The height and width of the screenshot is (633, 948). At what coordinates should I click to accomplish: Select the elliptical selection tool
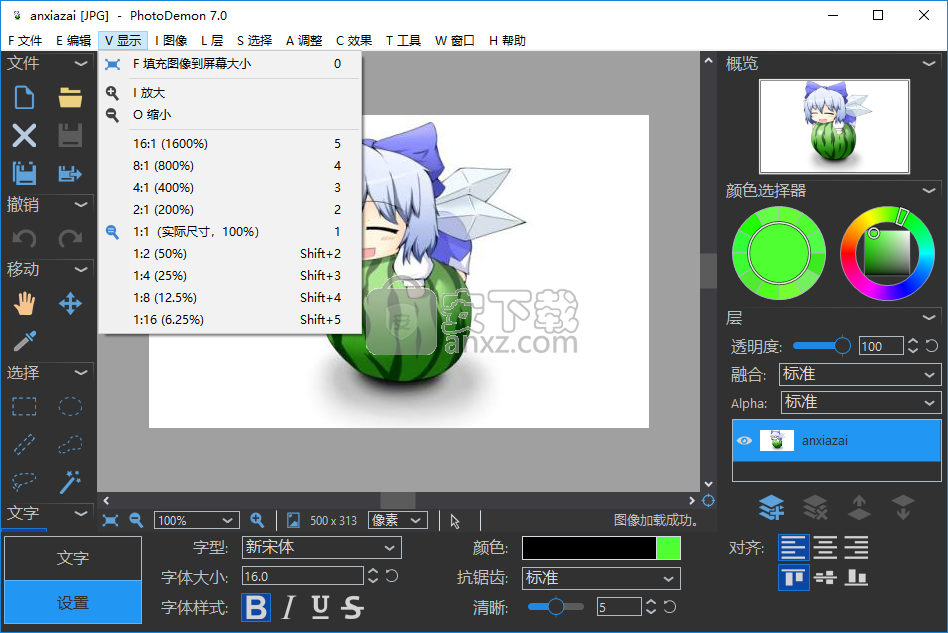point(70,407)
